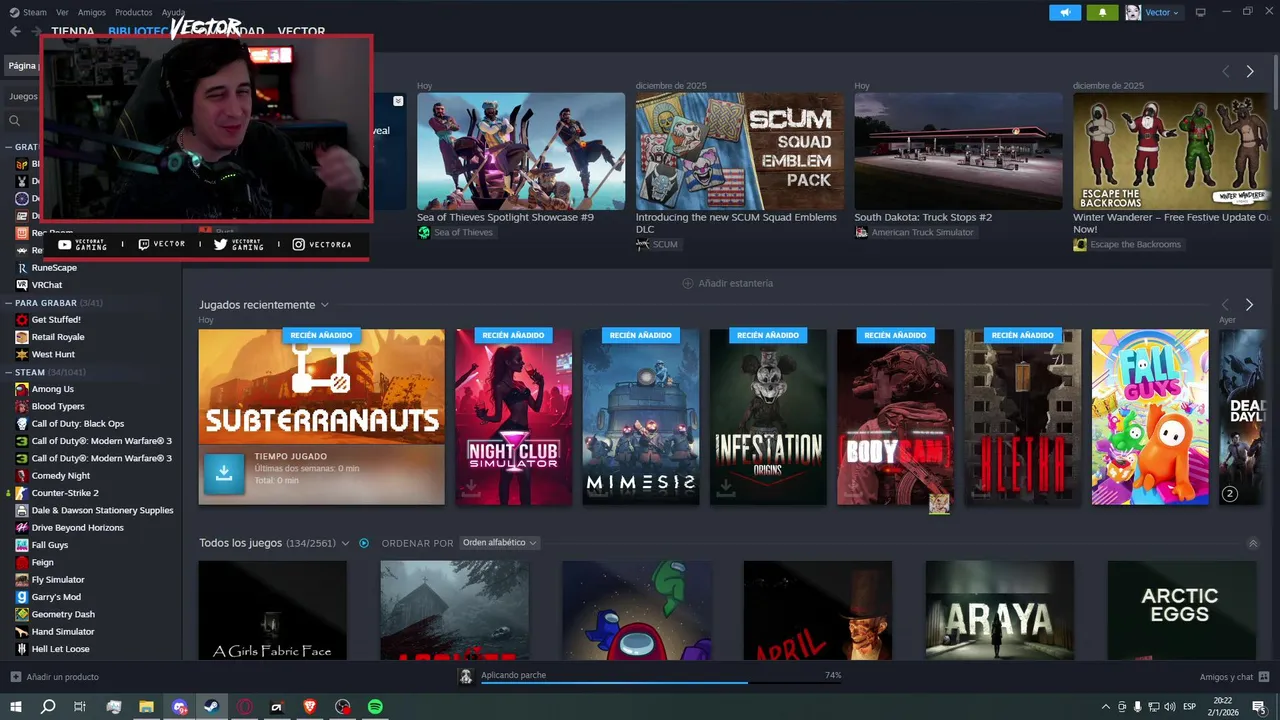Click the Among Us sidebar icon

(x=22, y=389)
